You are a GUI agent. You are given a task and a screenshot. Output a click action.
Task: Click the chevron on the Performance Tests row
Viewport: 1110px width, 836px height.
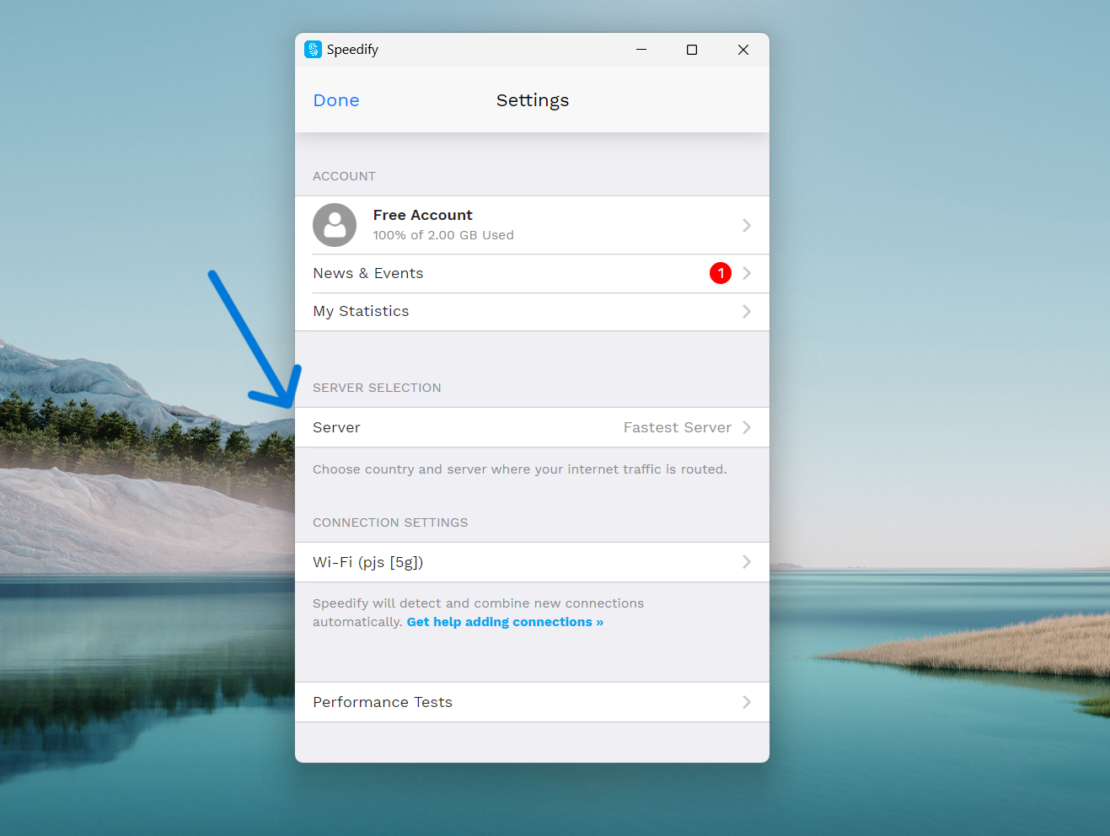[746, 702]
